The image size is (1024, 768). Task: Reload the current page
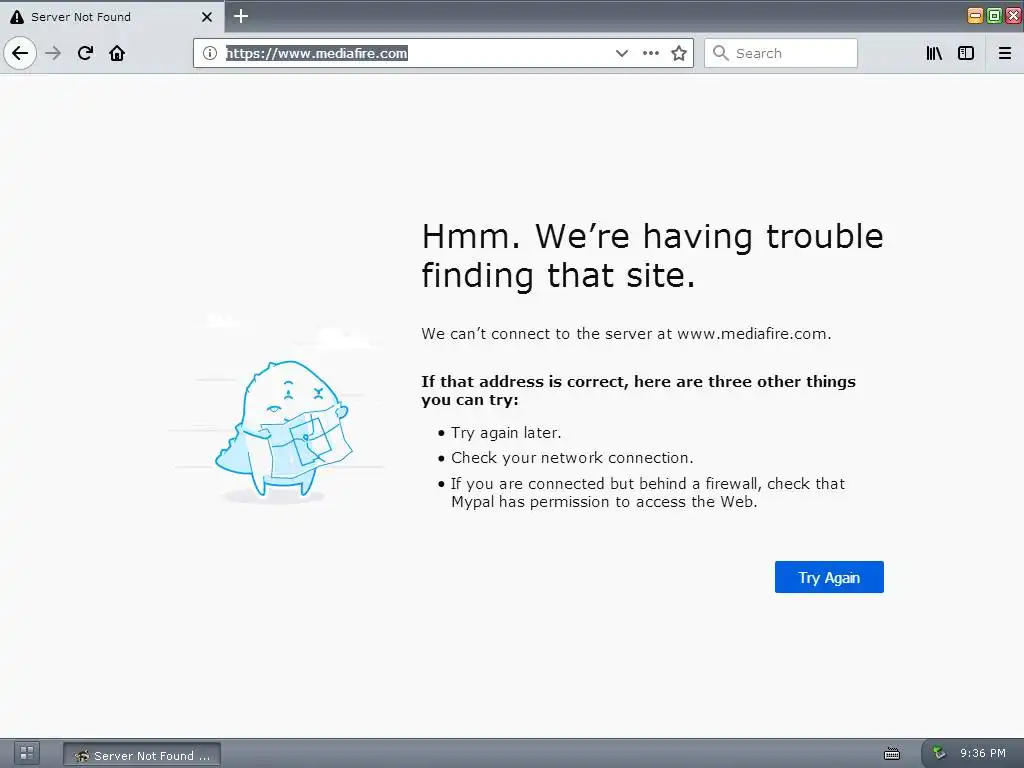[85, 53]
